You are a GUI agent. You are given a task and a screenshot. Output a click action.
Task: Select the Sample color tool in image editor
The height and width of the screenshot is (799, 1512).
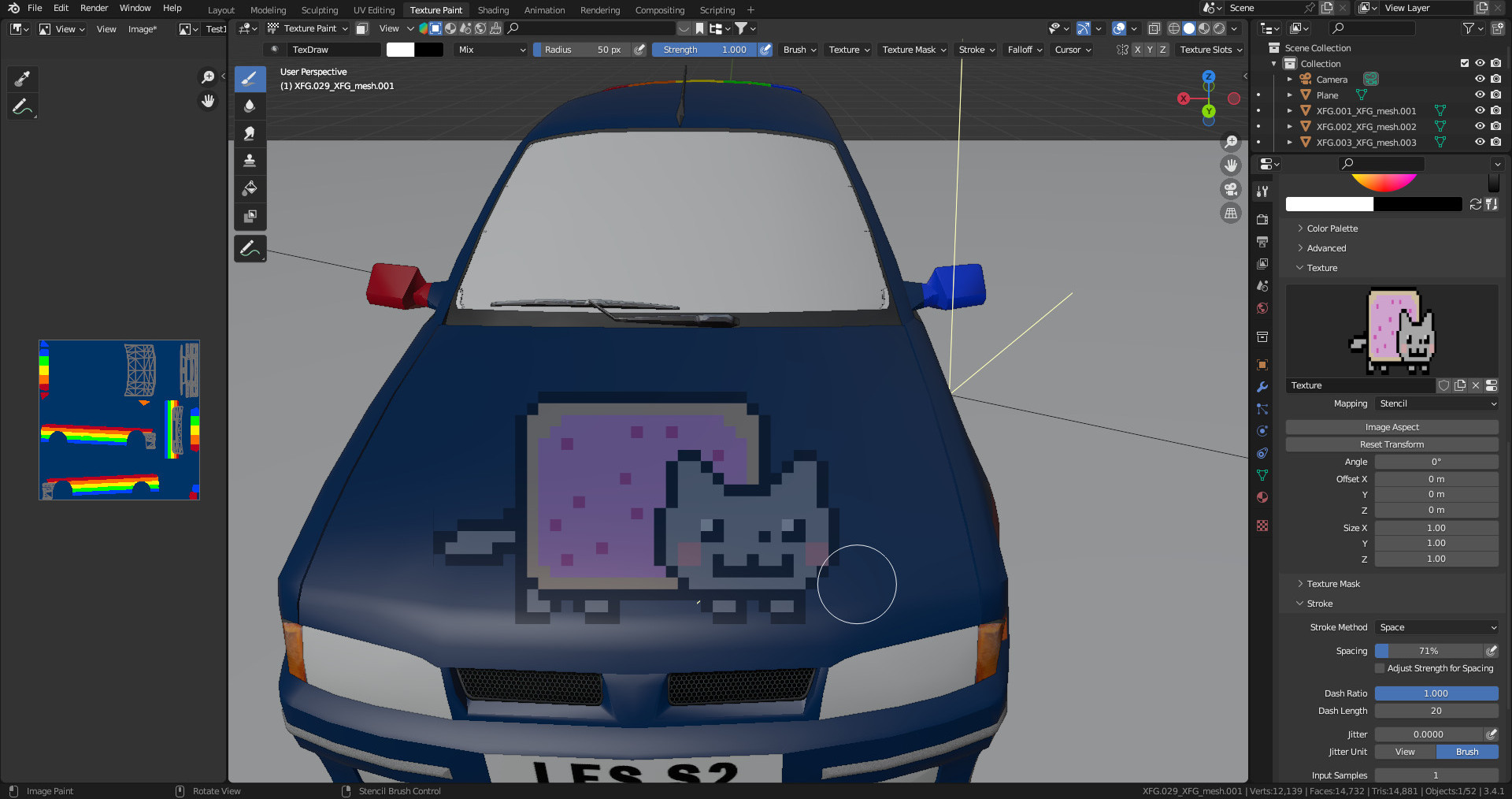pos(22,79)
